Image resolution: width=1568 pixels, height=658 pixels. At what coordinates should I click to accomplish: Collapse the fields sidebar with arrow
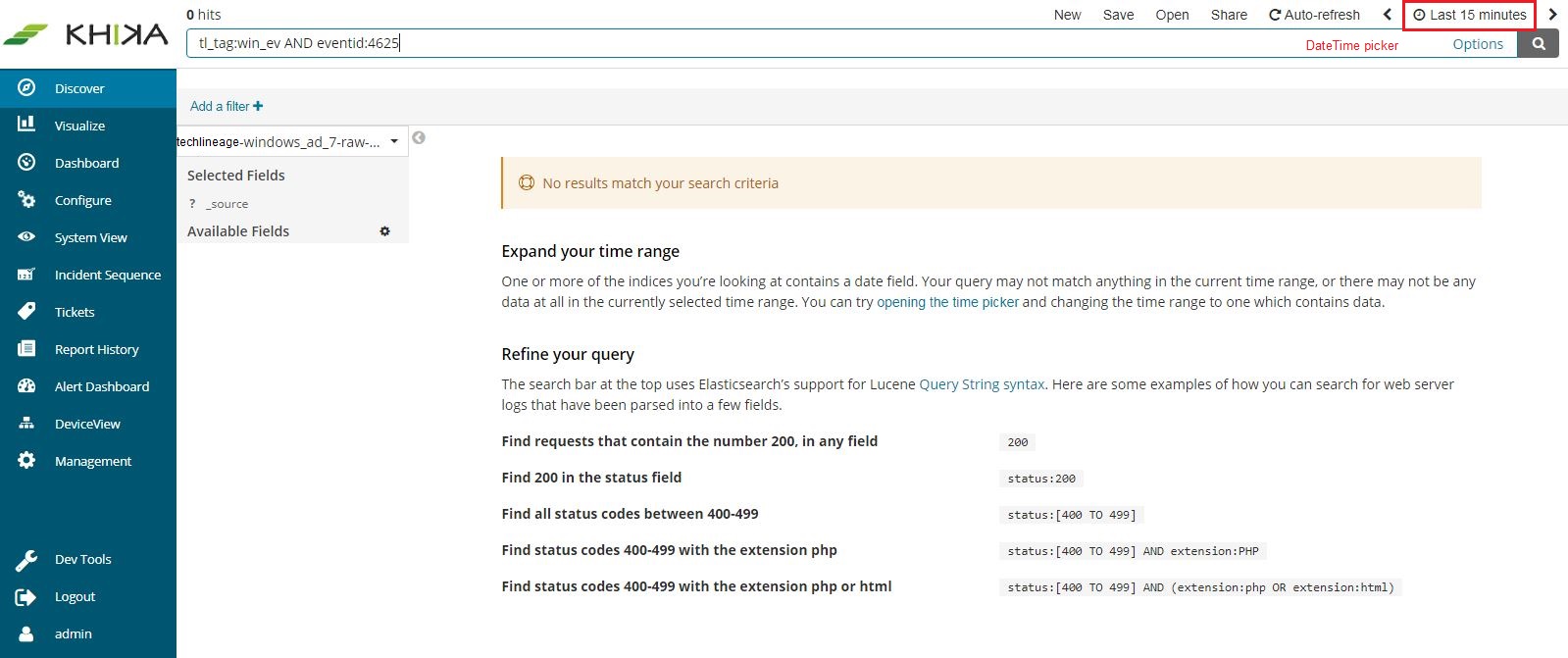tap(419, 137)
